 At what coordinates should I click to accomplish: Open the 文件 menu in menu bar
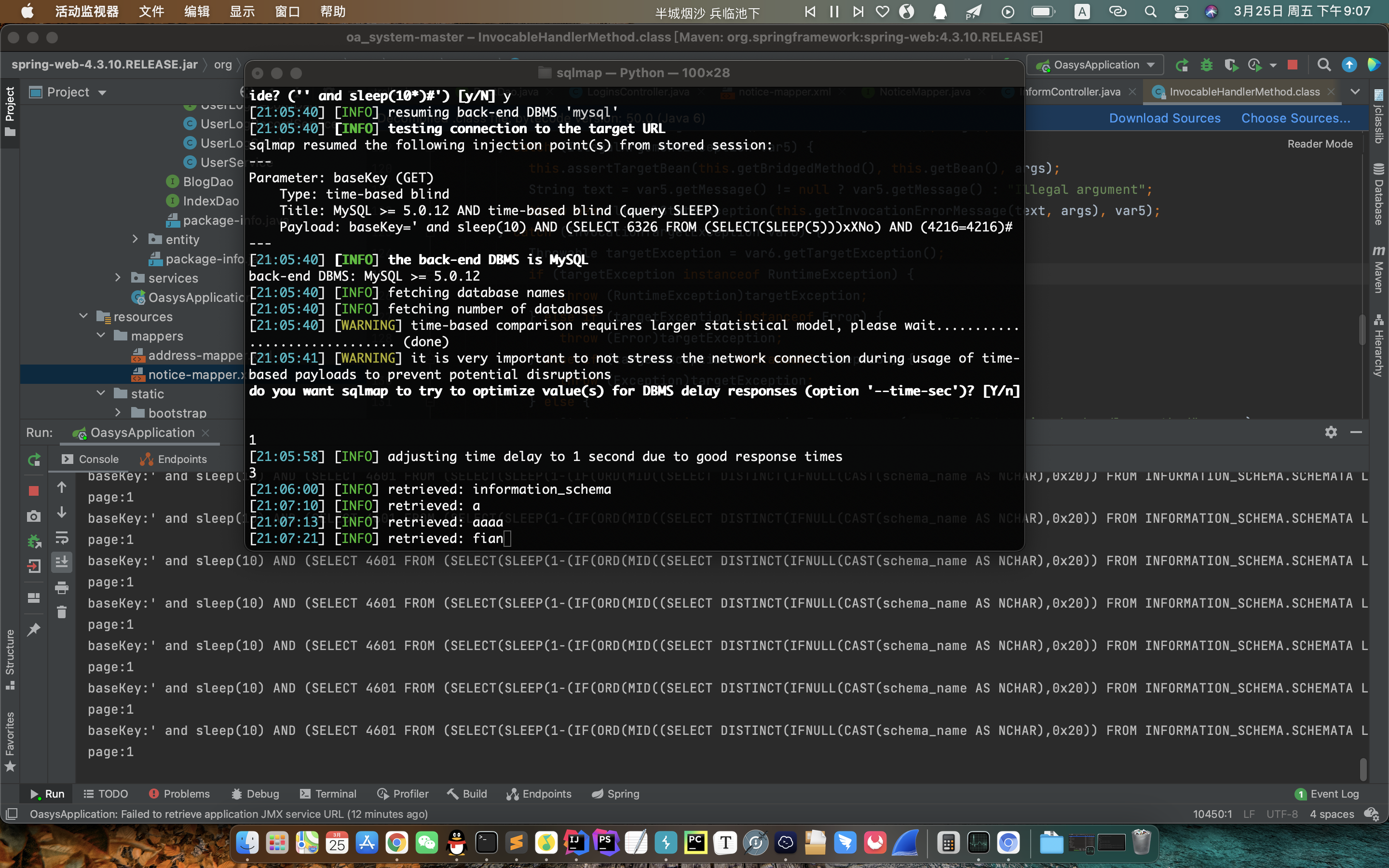point(151,12)
